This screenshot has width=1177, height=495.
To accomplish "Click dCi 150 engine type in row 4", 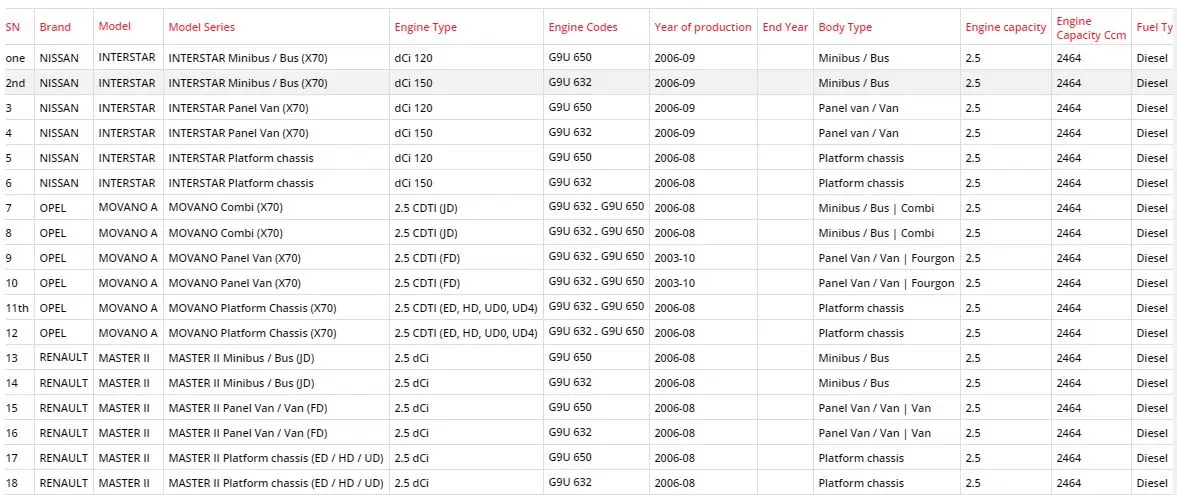I will (414, 133).
